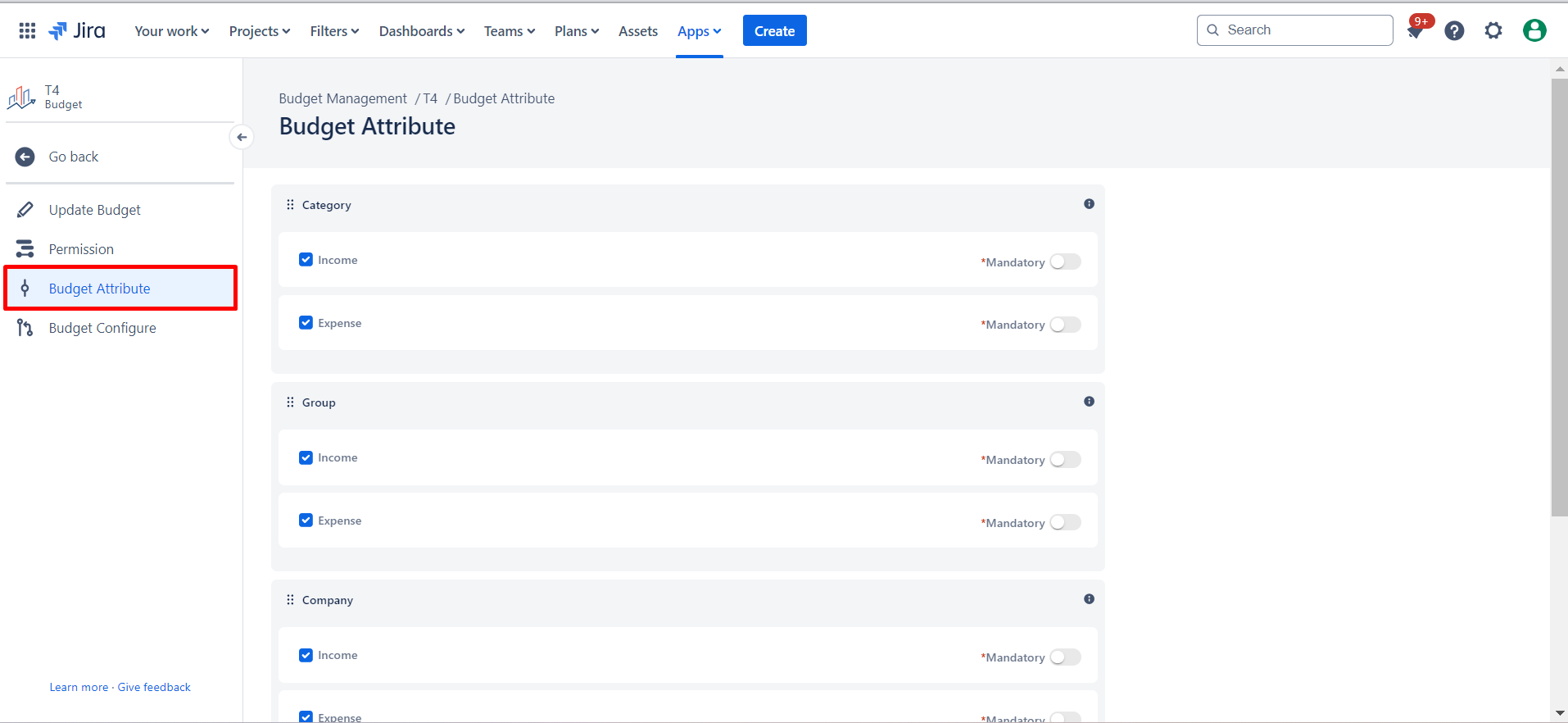Uncheck Expense checkbox under Category
Viewport: 1568px width, 723px height.
point(306,323)
